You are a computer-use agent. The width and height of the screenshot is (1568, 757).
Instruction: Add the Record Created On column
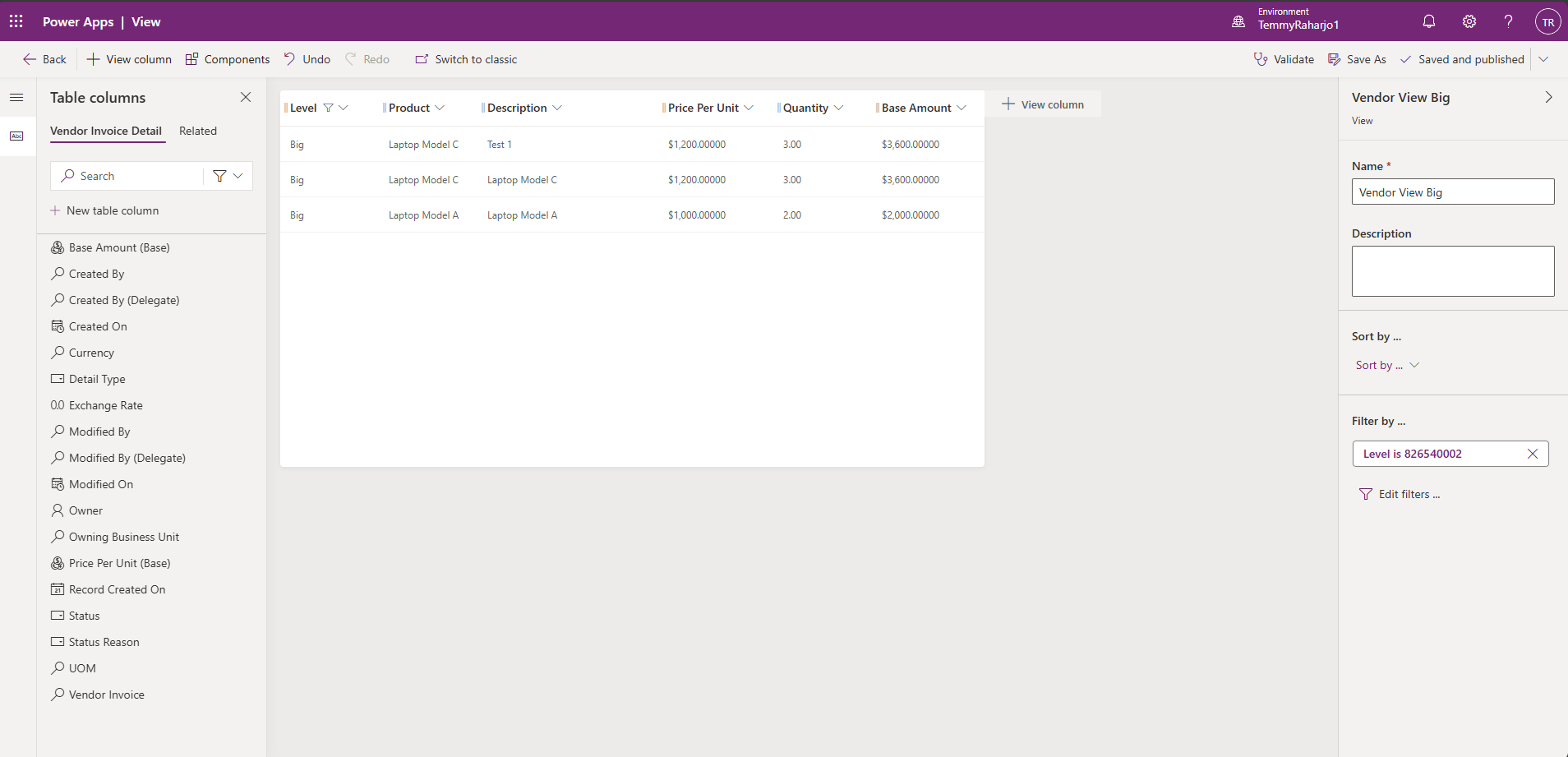point(108,589)
